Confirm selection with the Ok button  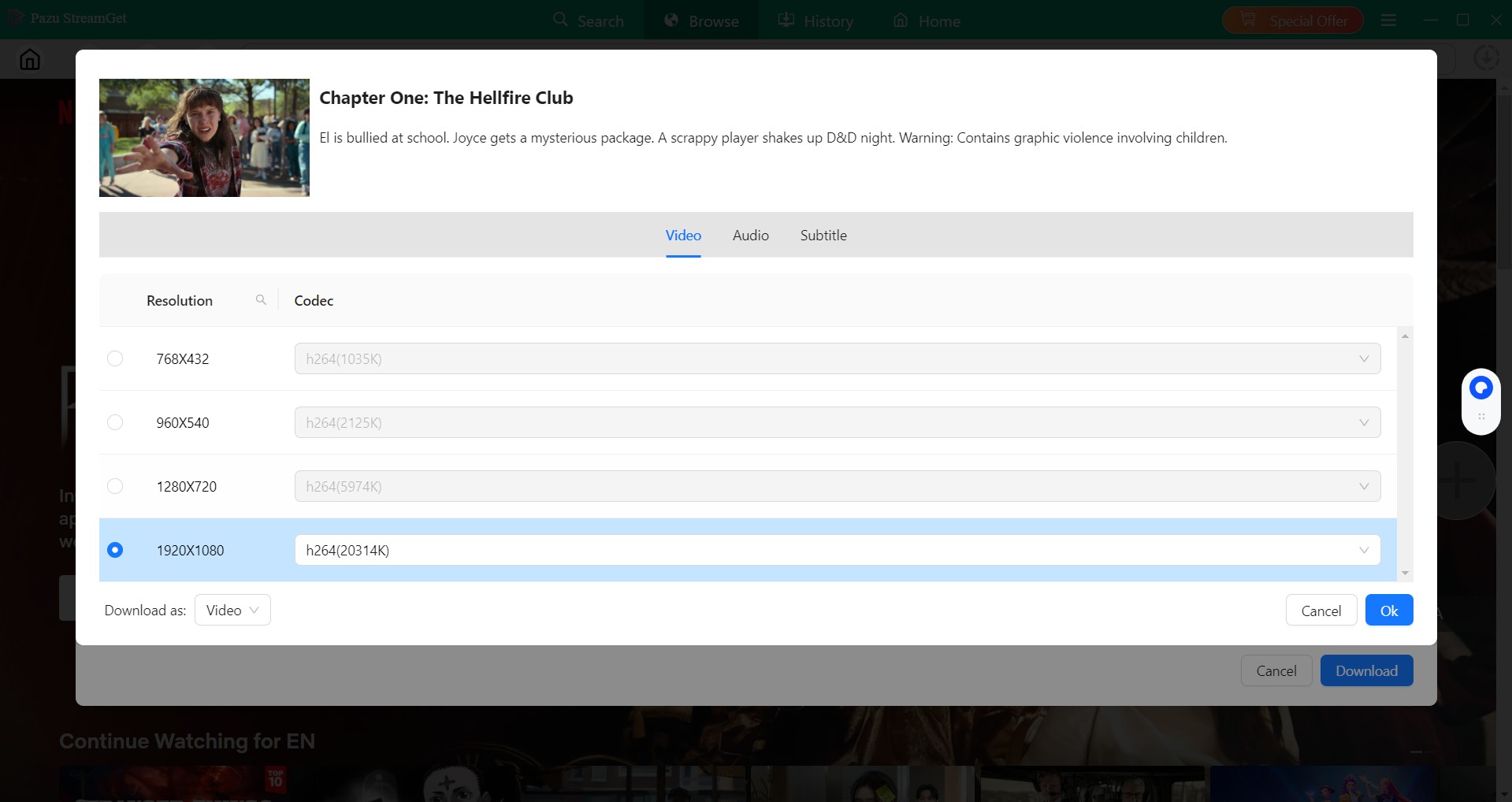pyautogui.click(x=1388, y=610)
